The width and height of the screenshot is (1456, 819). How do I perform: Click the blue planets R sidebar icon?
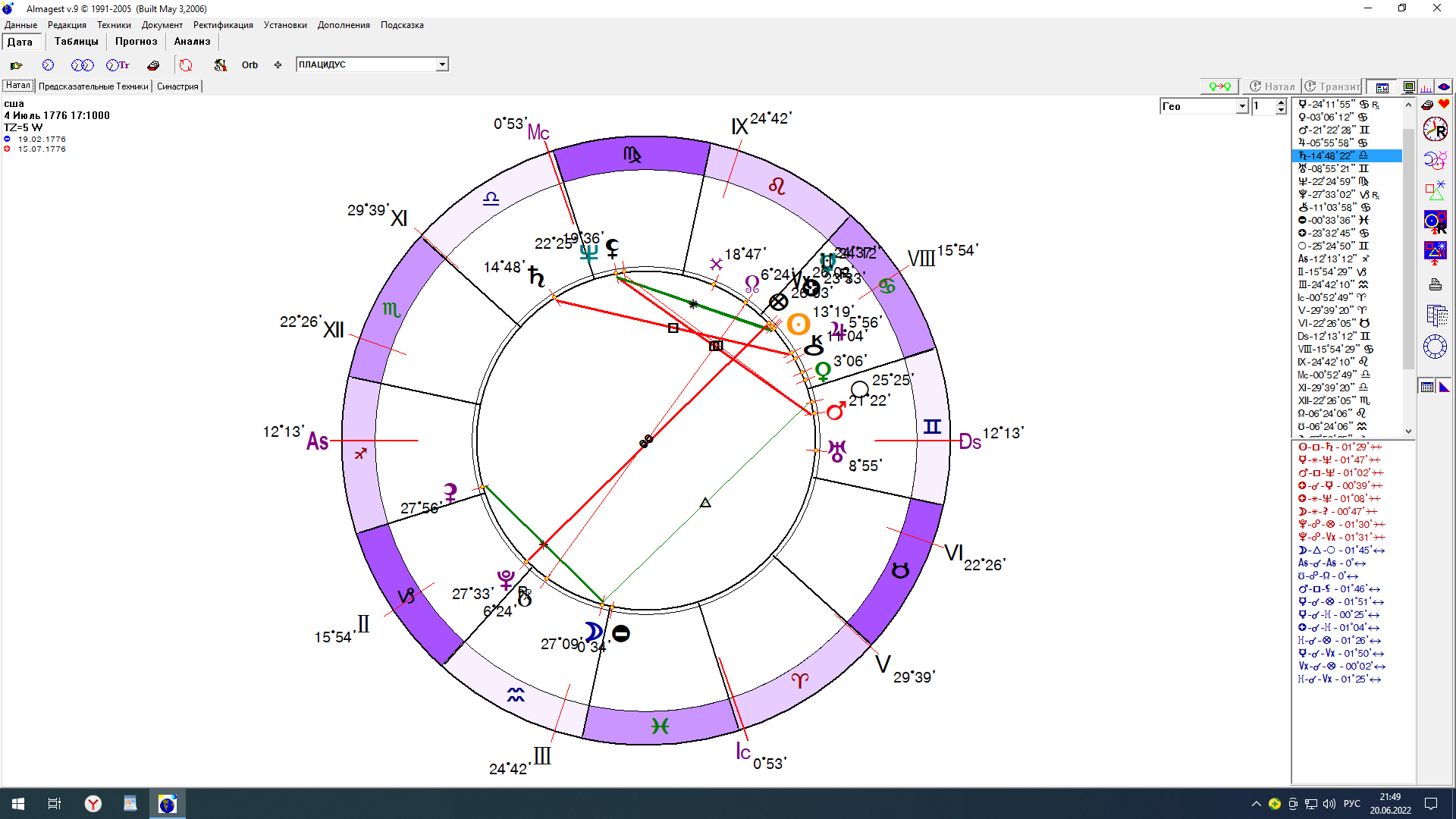(1436, 221)
